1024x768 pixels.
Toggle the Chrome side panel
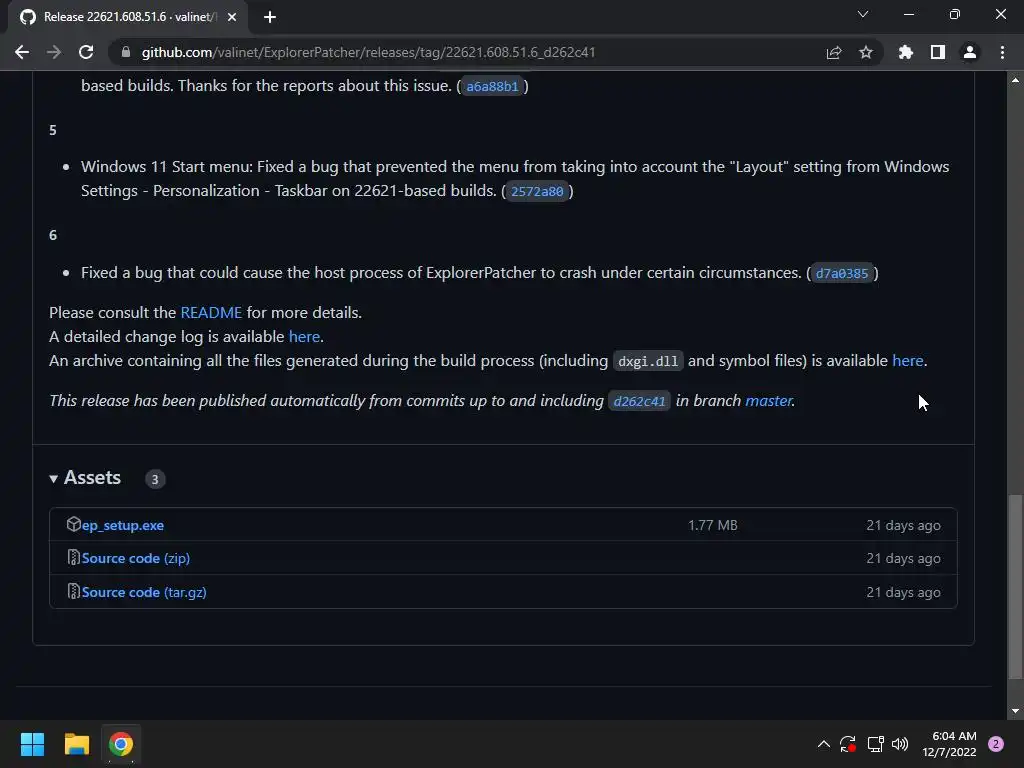click(938, 52)
